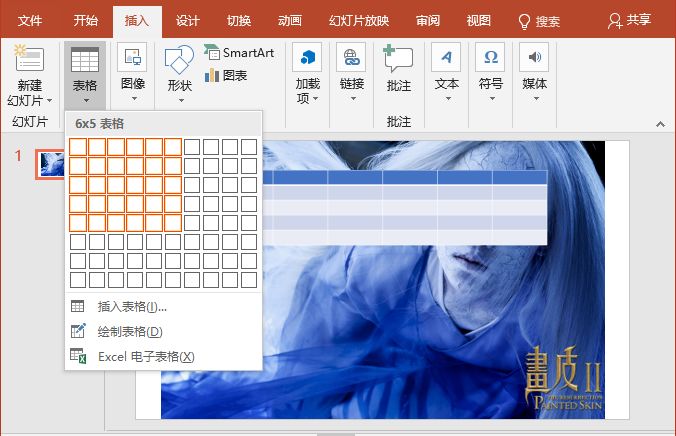Open the Shapes (形状) gallery icon
This screenshot has width=676, height=436.
pyautogui.click(x=179, y=59)
